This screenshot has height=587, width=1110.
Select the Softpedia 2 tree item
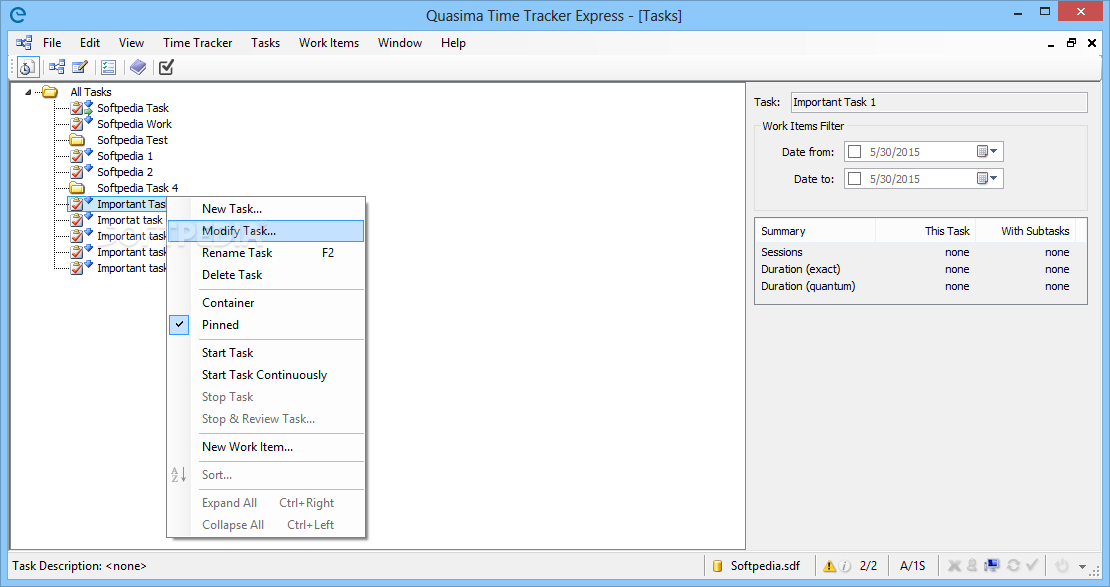[x=125, y=172]
